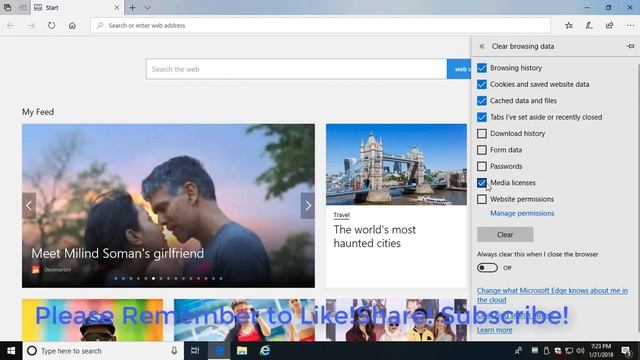
Task: Click the address bar
Action: 320,25
